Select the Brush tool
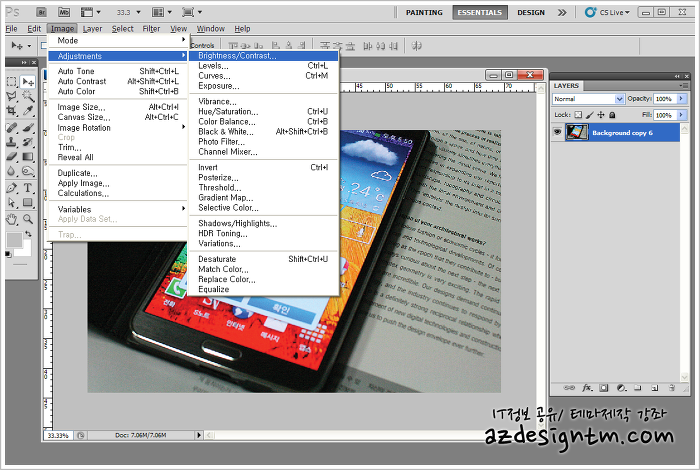The width and height of the screenshot is (700, 470). click(28, 128)
